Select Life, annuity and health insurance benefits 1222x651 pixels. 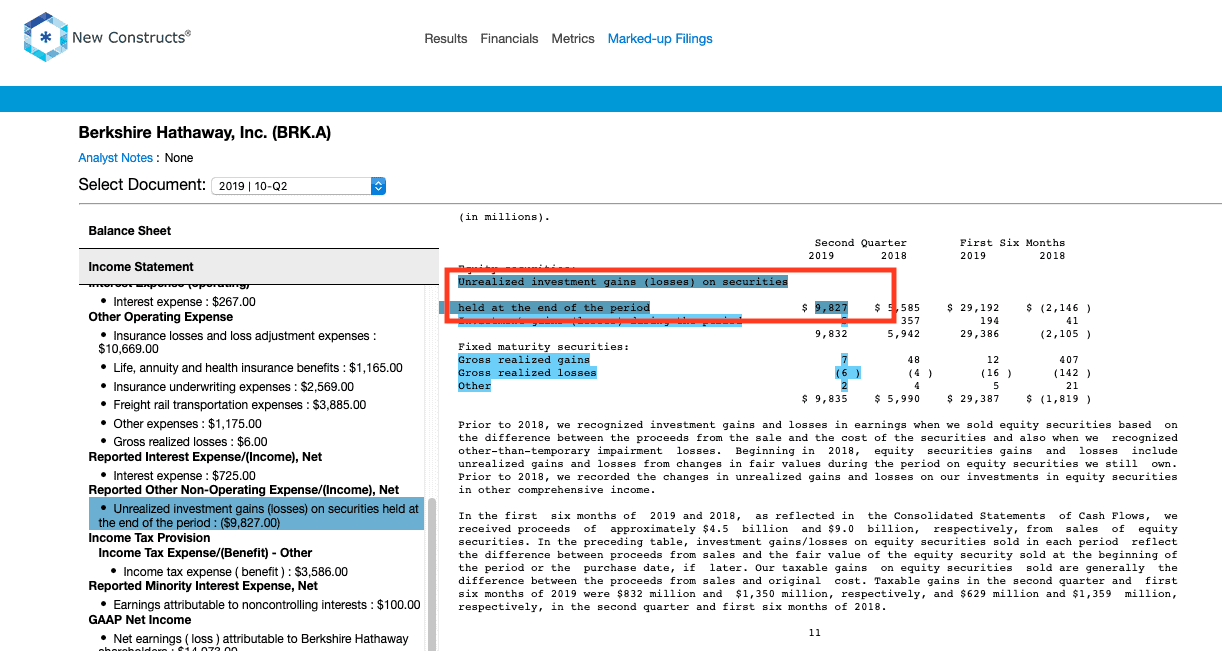click(x=258, y=368)
